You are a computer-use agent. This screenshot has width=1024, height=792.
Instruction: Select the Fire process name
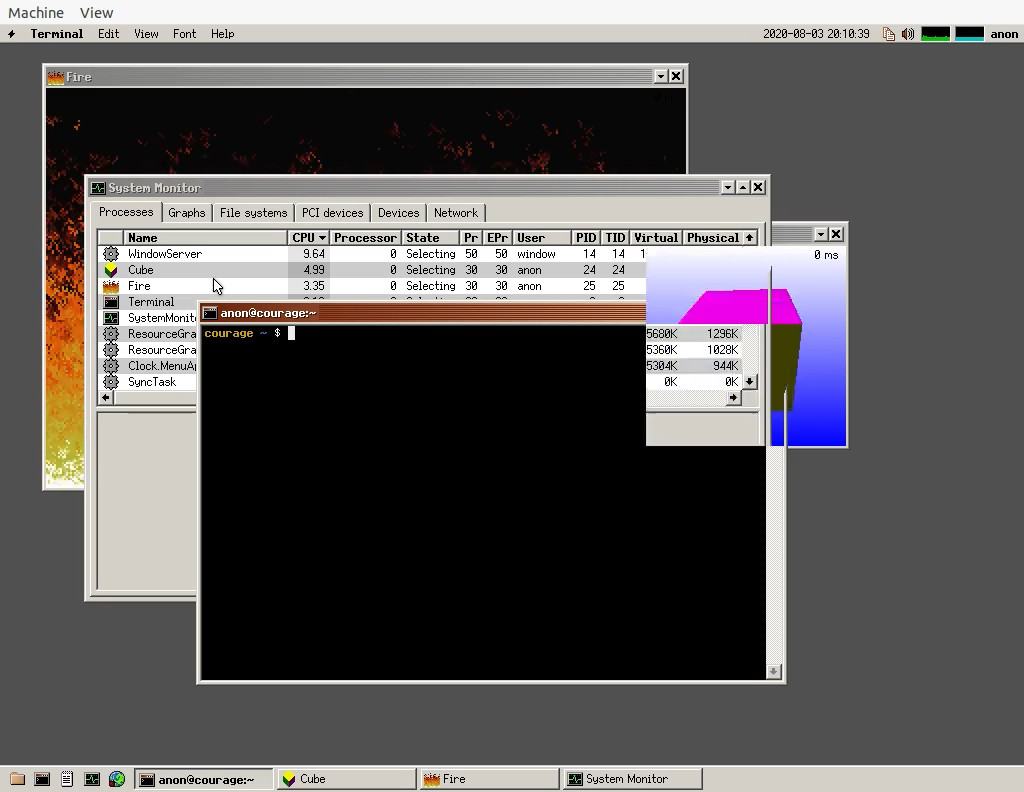tap(139, 286)
